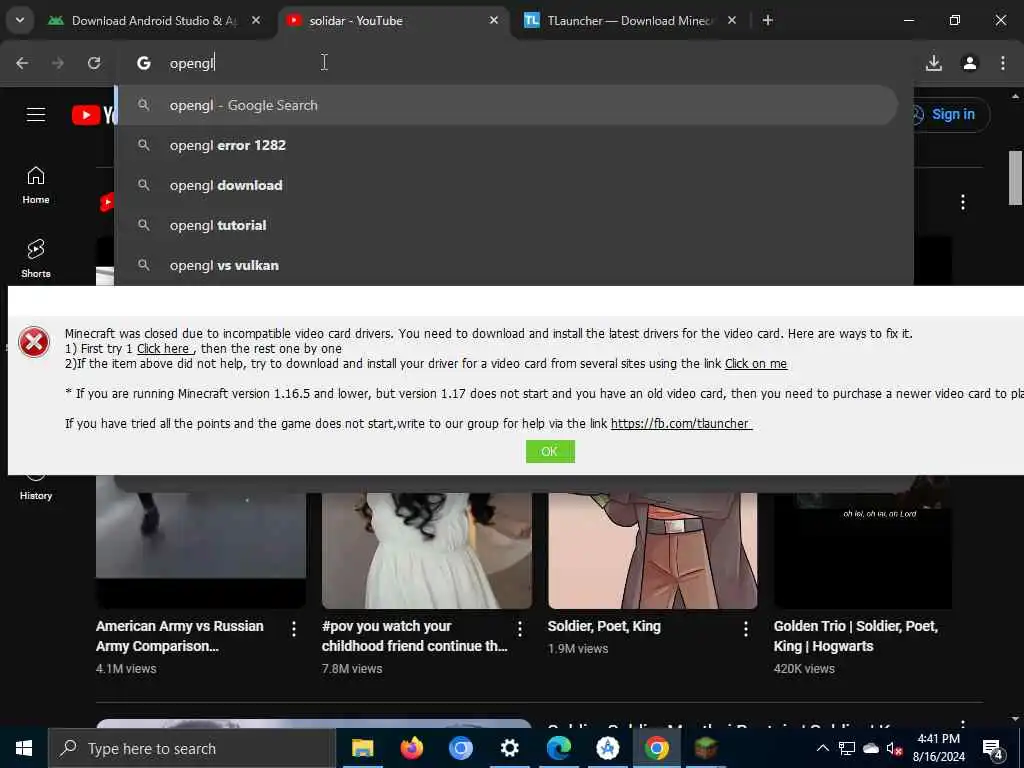Click the taskbar 'Type here to search' box
Viewport: 1024px width, 768px height.
tap(192, 748)
